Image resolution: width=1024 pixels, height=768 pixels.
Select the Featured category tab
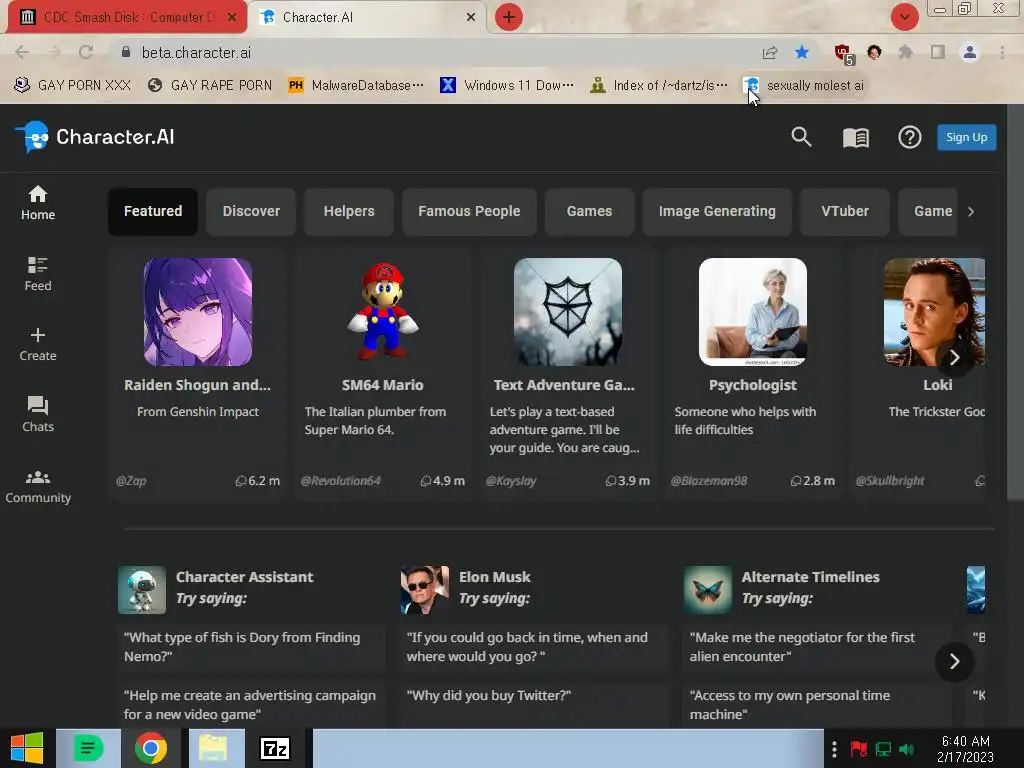[x=153, y=212]
